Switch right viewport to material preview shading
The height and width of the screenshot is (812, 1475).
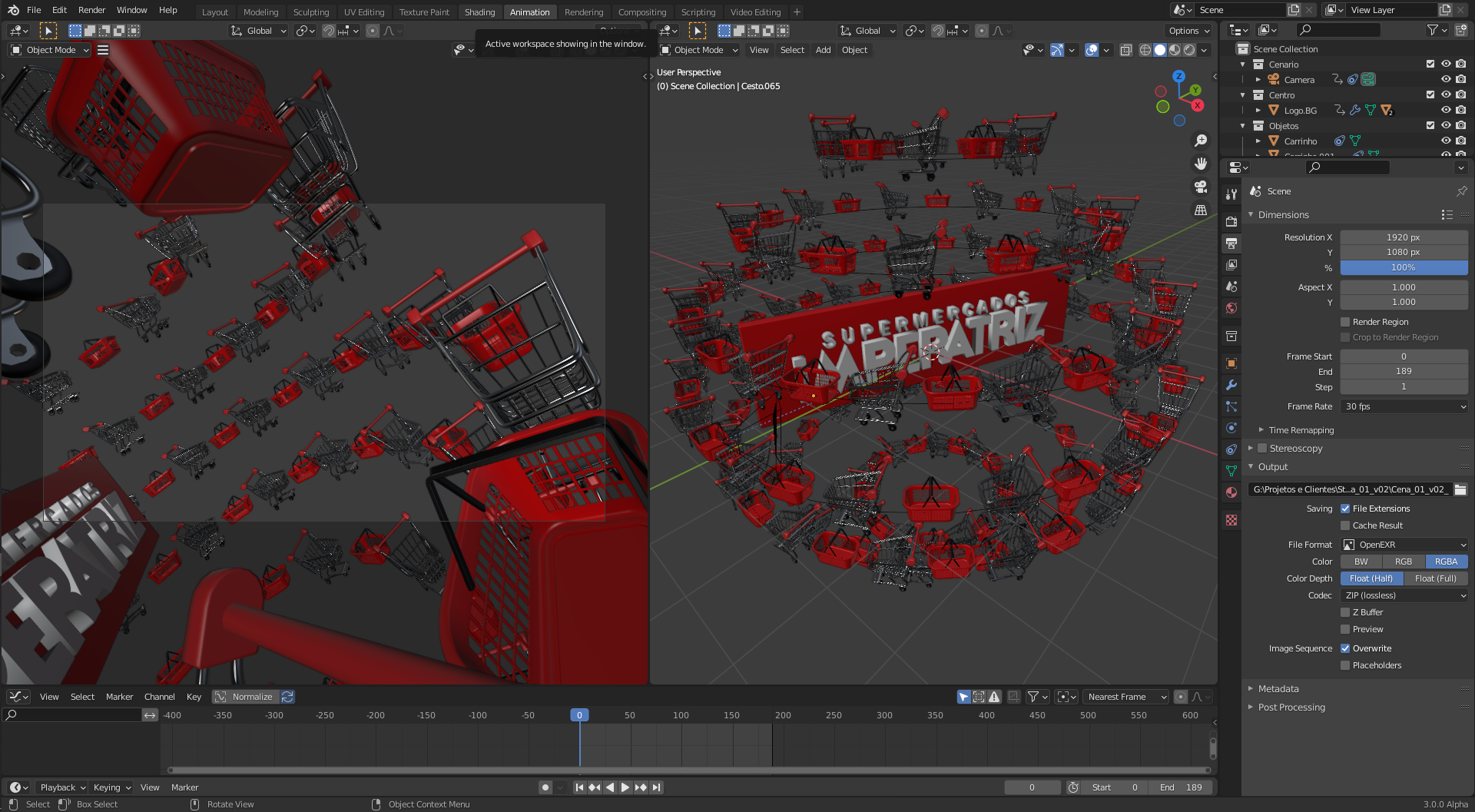(x=1175, y=50)
